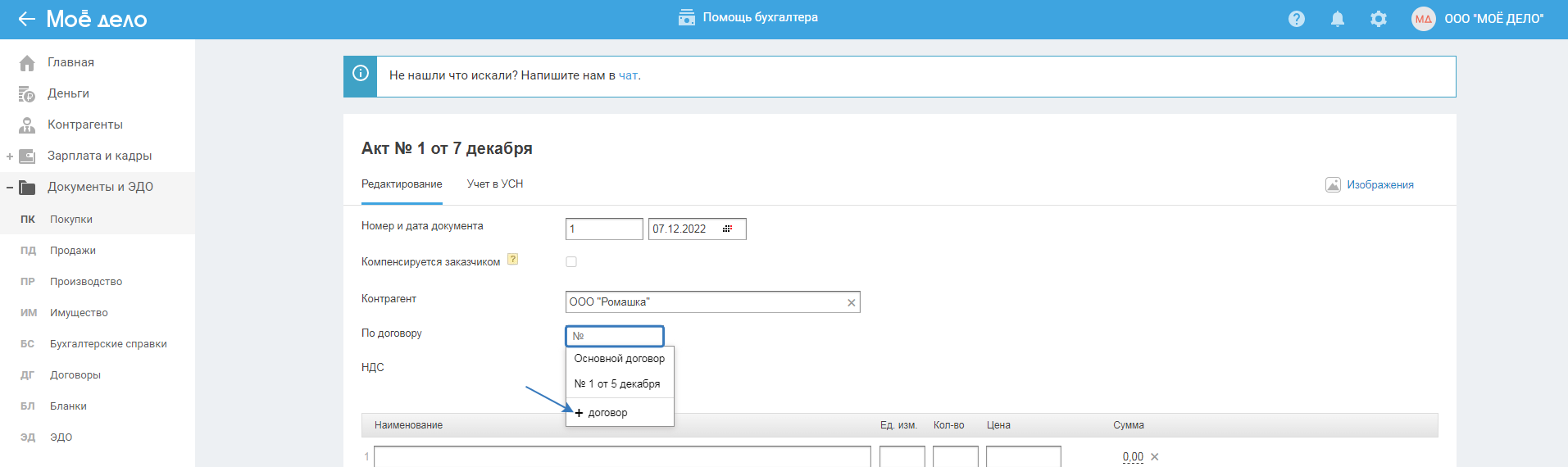Collapse Документы и ЭДО section
The height and width of the screenshot is (467, 1568).
10,188
